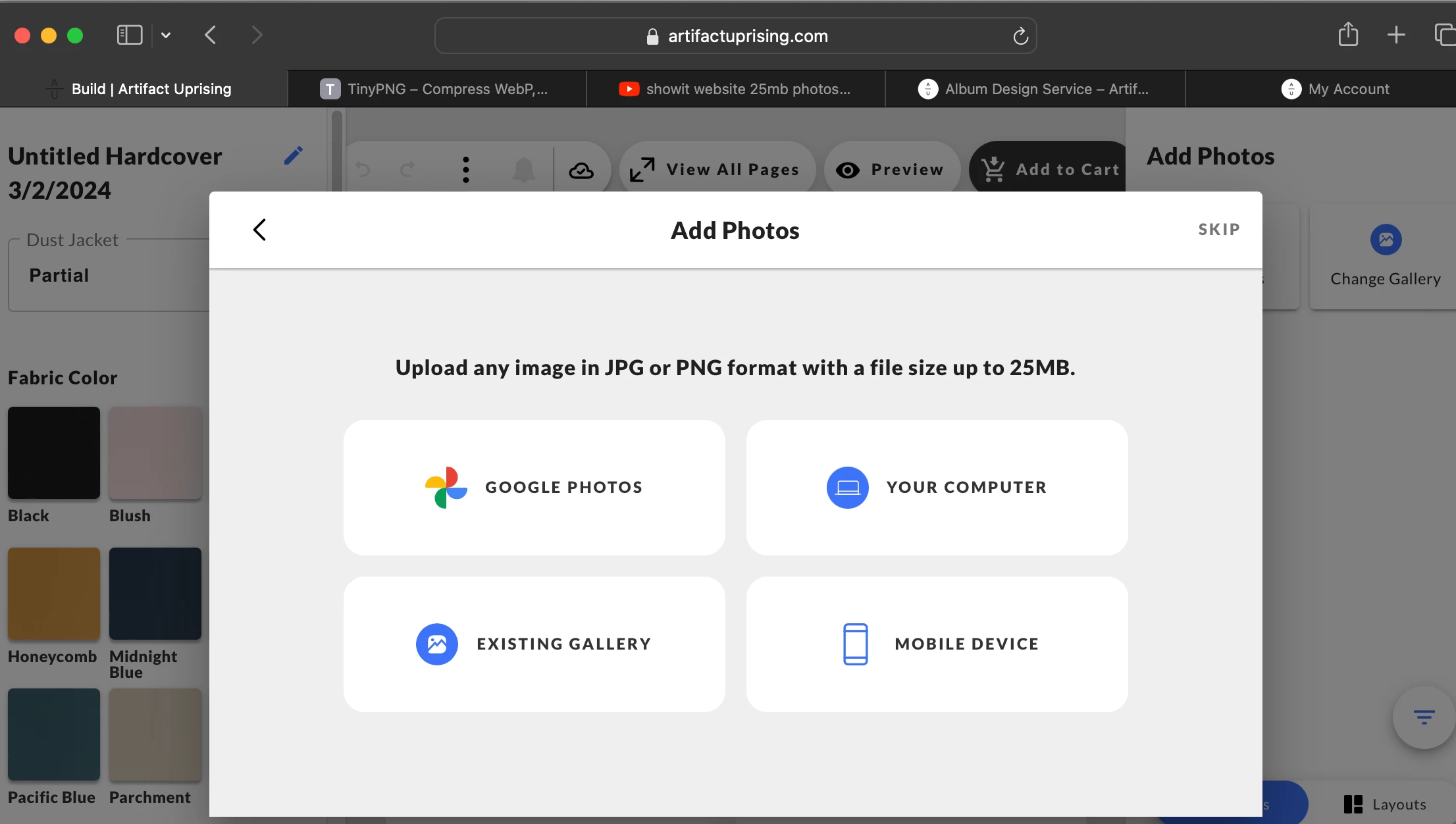Pick Existing Gallery as photo source
This screenshot has width=1456, height=824.
(x=534, y=644)
